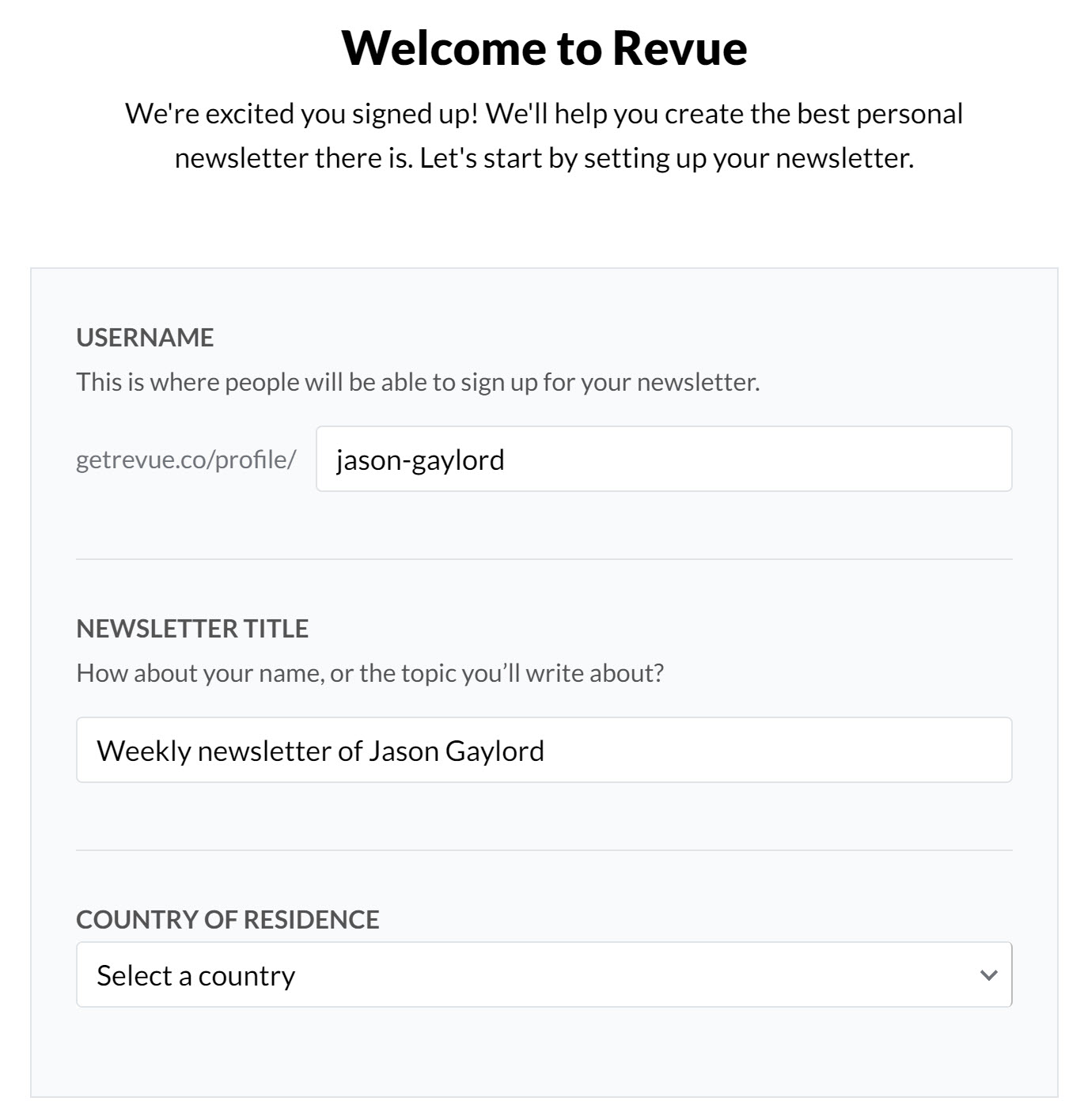Click the NEWSLETTER TITLE label

tap(192, 629)
